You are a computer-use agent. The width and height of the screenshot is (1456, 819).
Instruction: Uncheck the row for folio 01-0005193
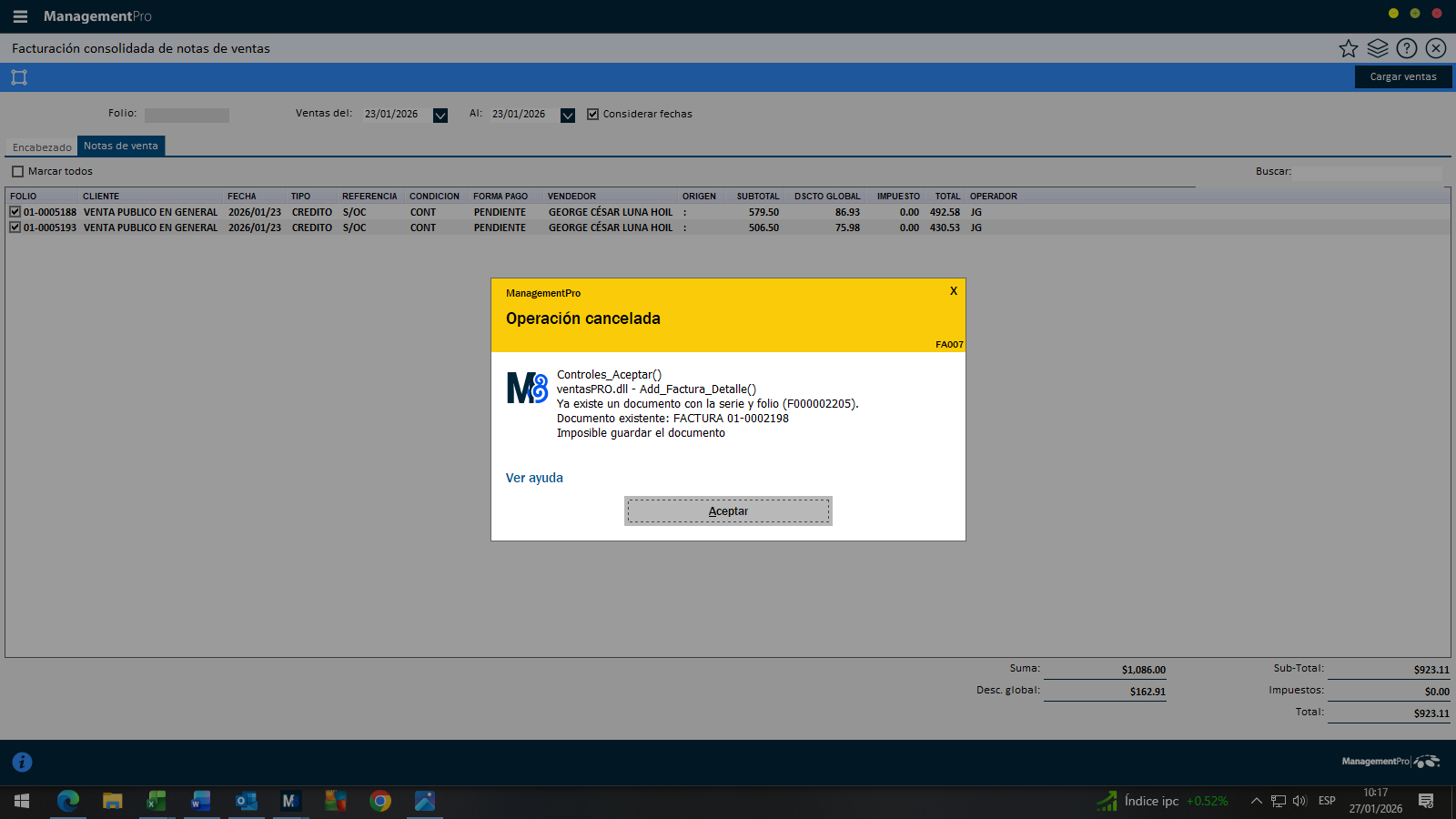click(x=15, y=227)
